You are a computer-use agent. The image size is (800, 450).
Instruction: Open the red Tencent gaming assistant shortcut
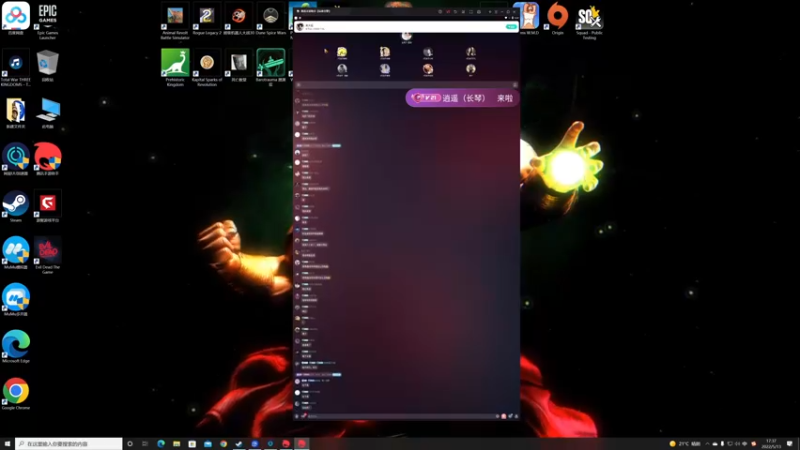[47, 159]
